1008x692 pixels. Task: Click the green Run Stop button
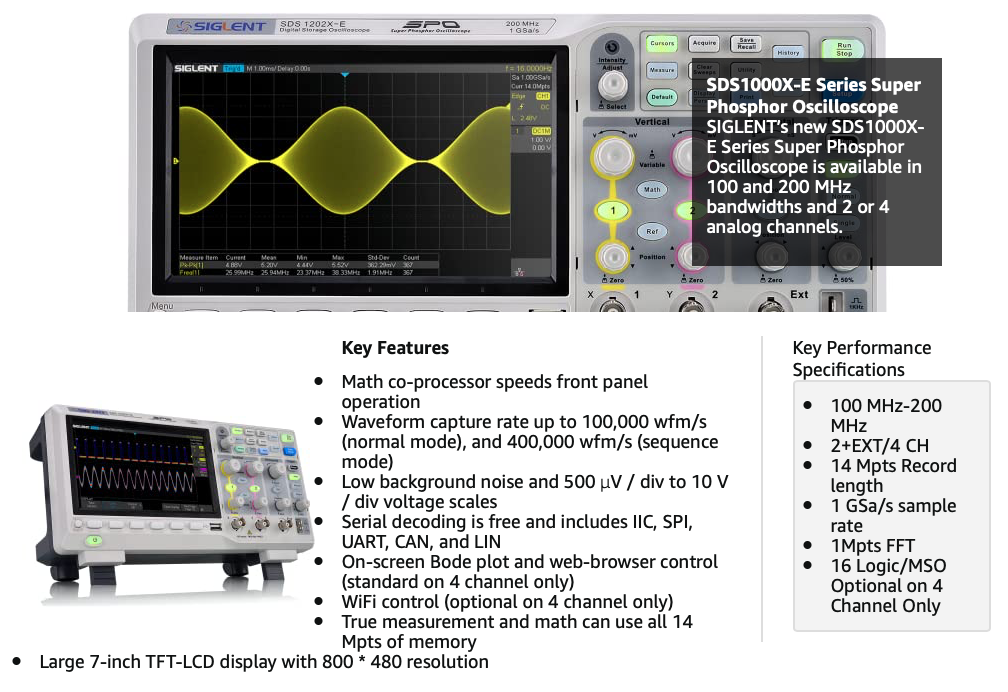[843, 49]
